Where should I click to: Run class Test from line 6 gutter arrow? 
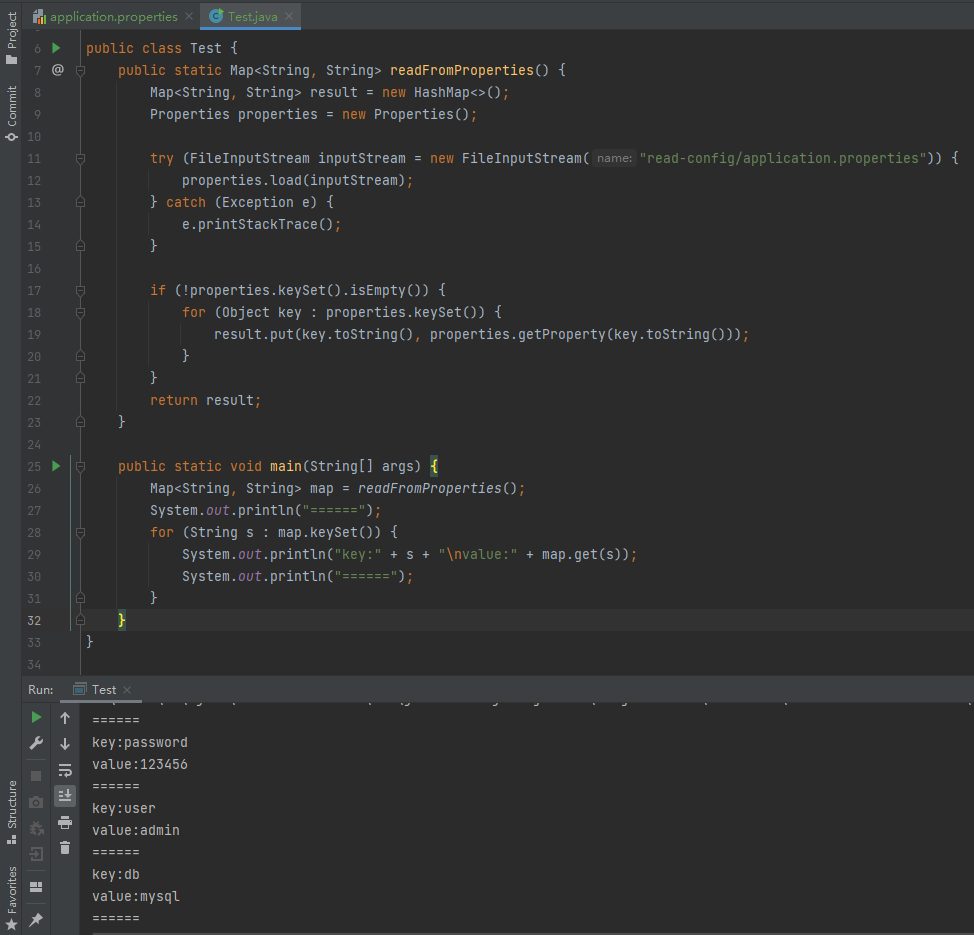pos(57,48)
